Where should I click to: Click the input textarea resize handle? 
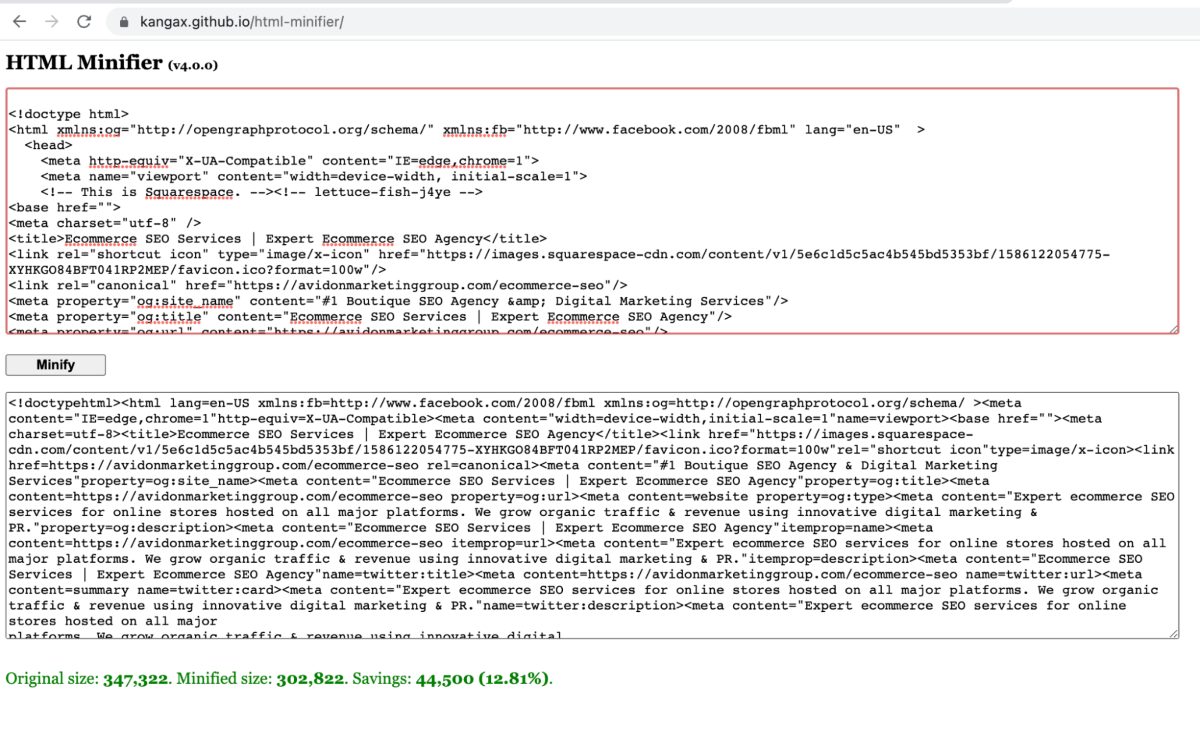click(1174, 328)
